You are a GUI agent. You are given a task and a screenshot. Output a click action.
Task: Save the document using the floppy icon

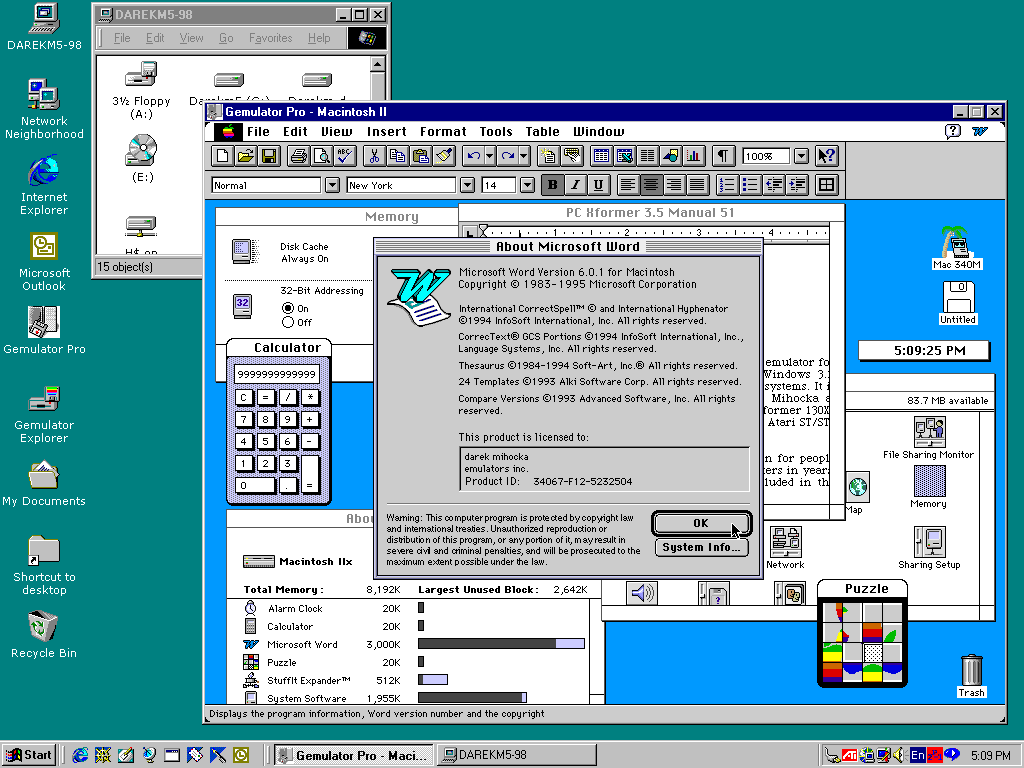click(268, 156)
